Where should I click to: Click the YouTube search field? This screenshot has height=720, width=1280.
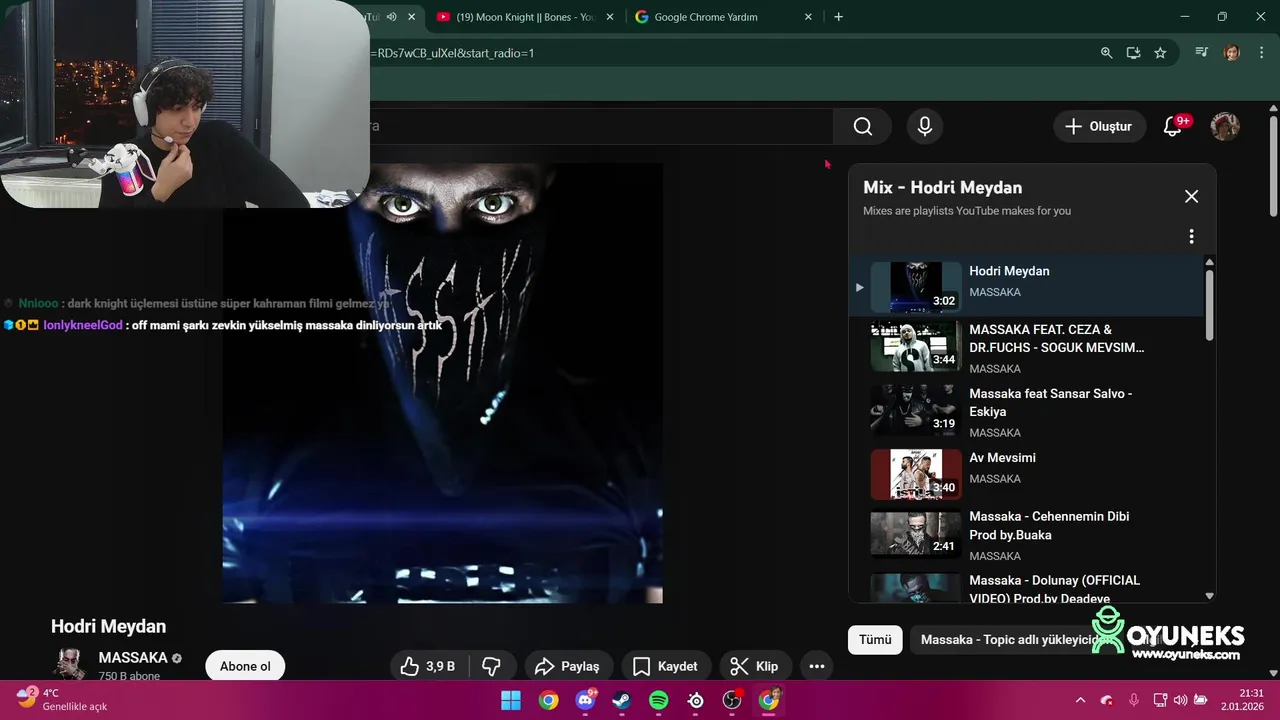click(x=600, y=126)
